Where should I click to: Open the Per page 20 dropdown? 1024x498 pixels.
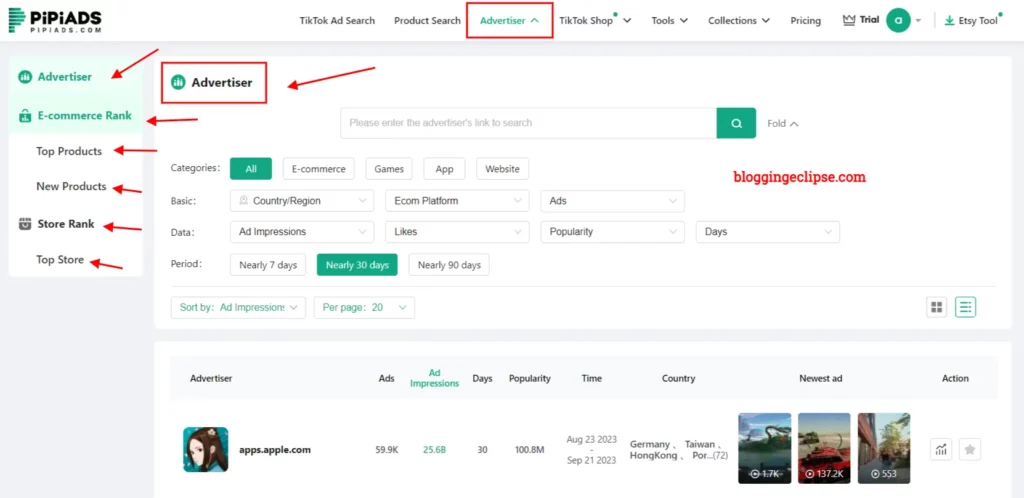(364, 307)
